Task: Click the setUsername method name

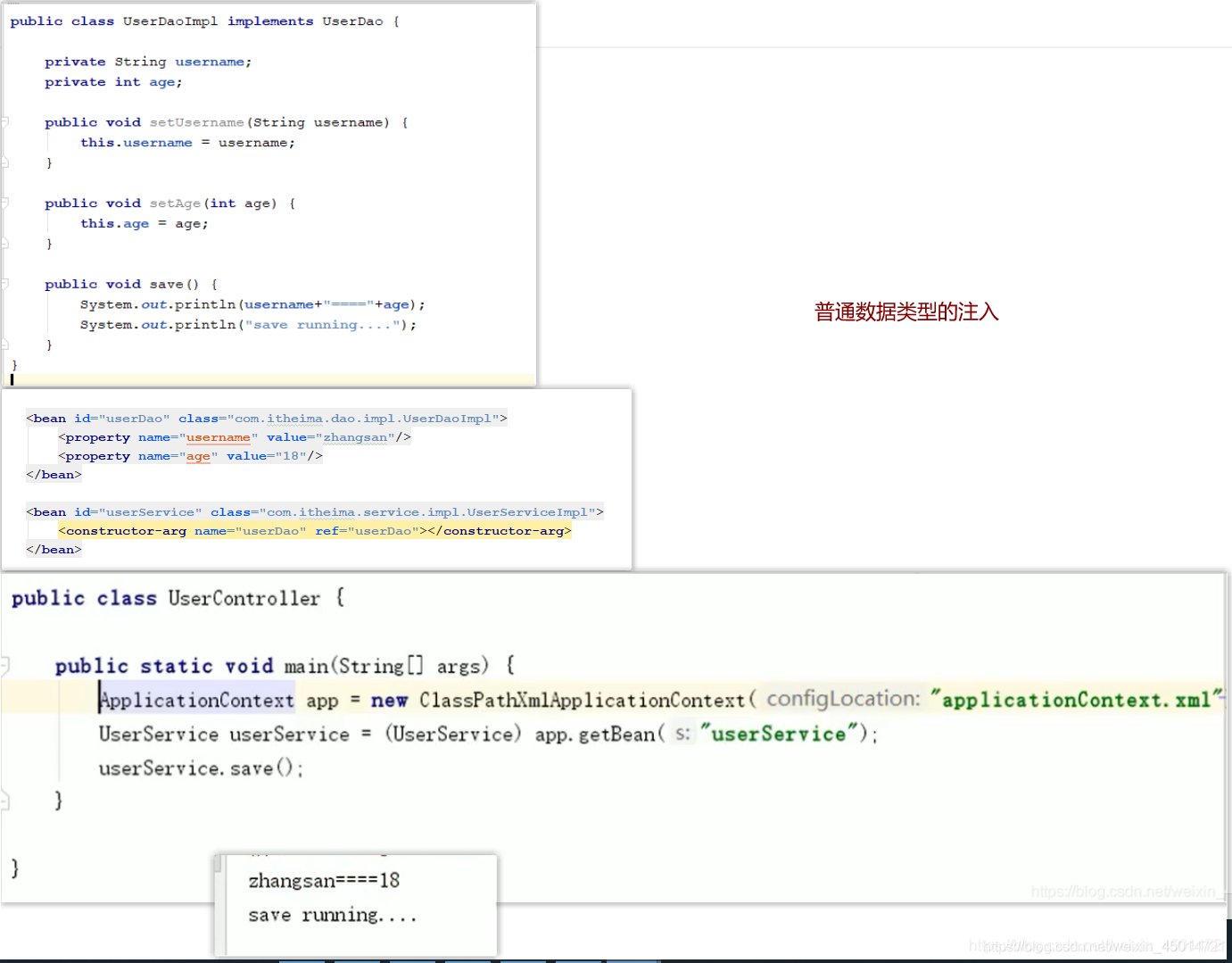Action: 196,122
